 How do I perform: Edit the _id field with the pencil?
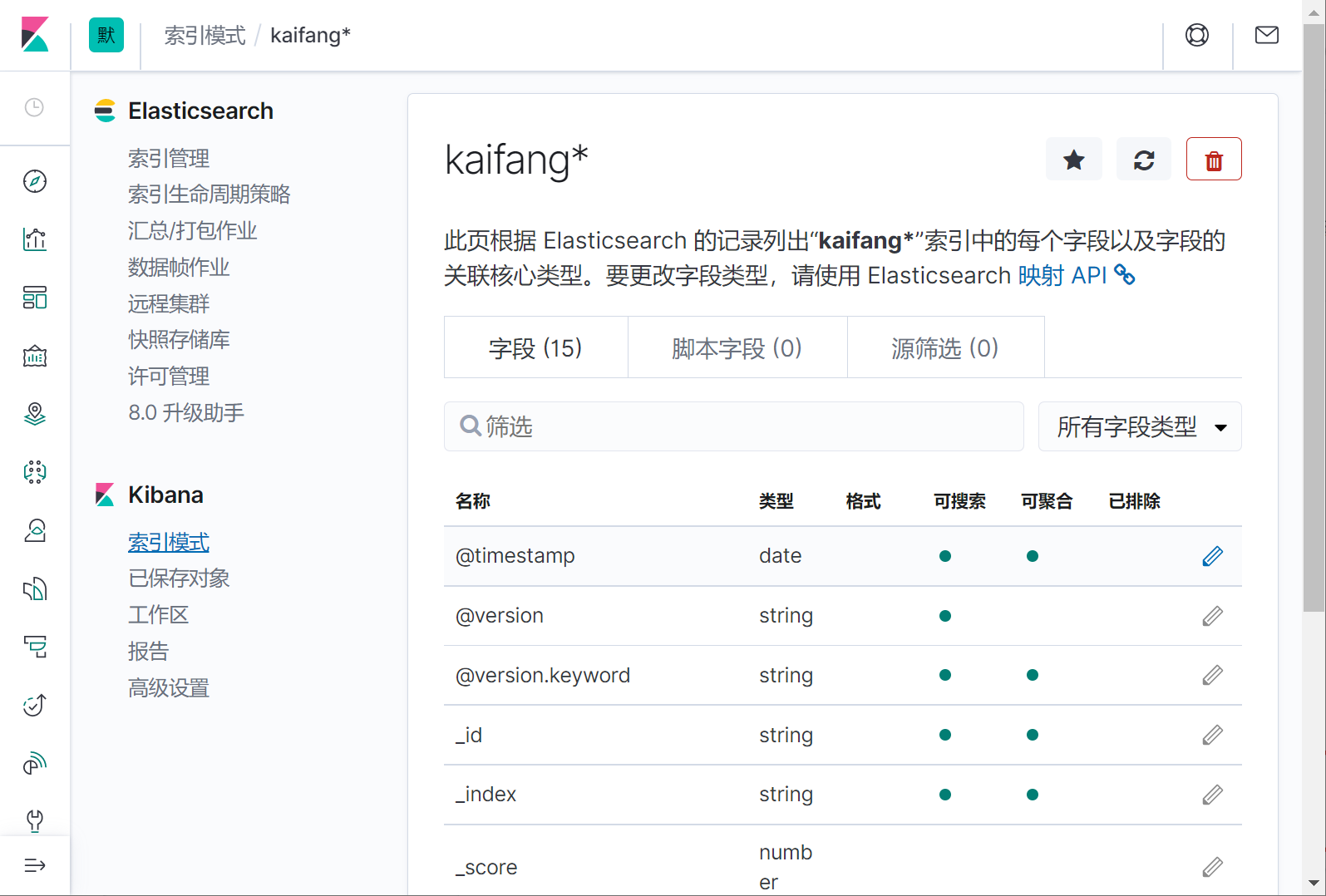[1212, 736]
